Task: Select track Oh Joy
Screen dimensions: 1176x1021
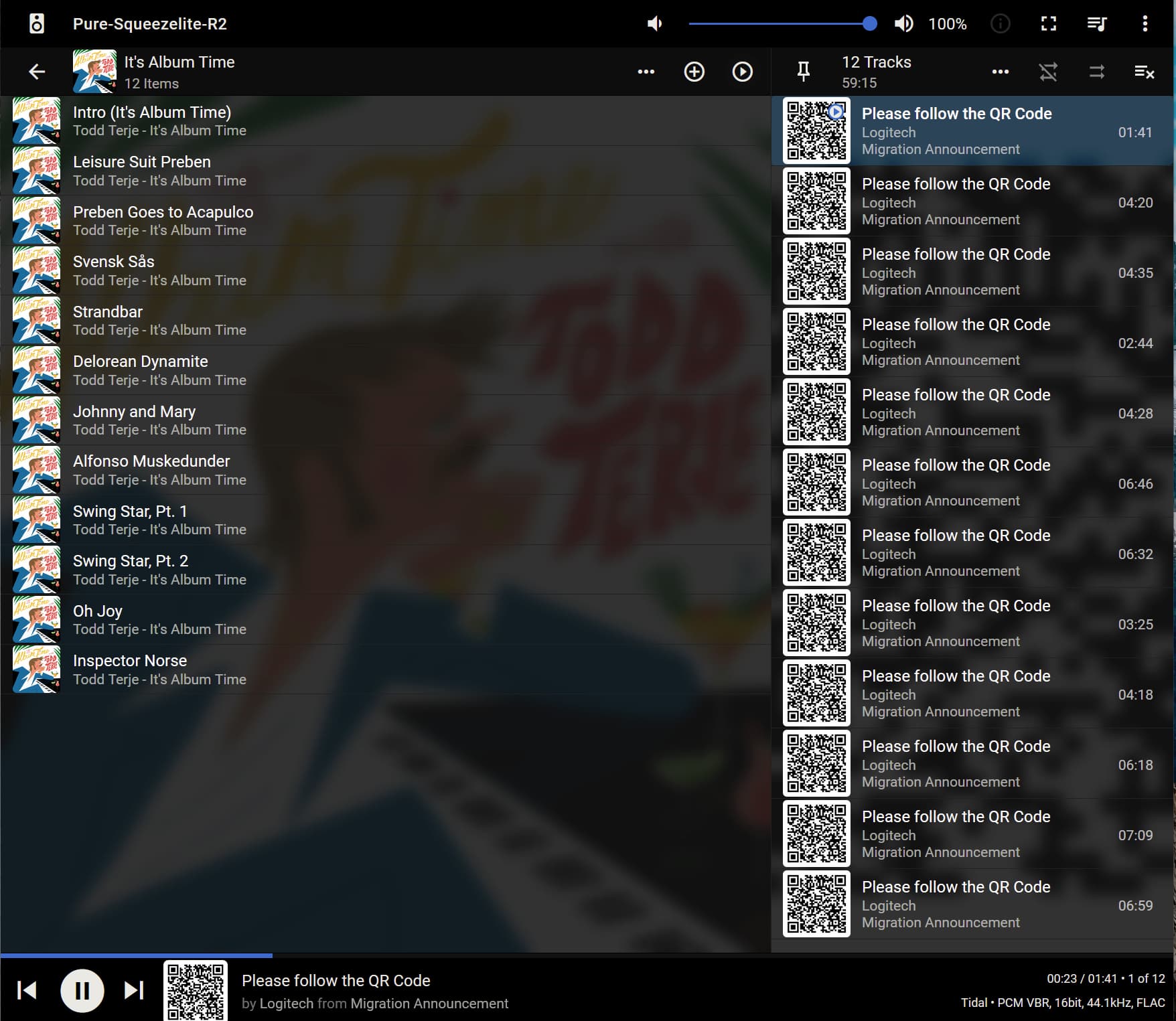Action: pos(386,620)
